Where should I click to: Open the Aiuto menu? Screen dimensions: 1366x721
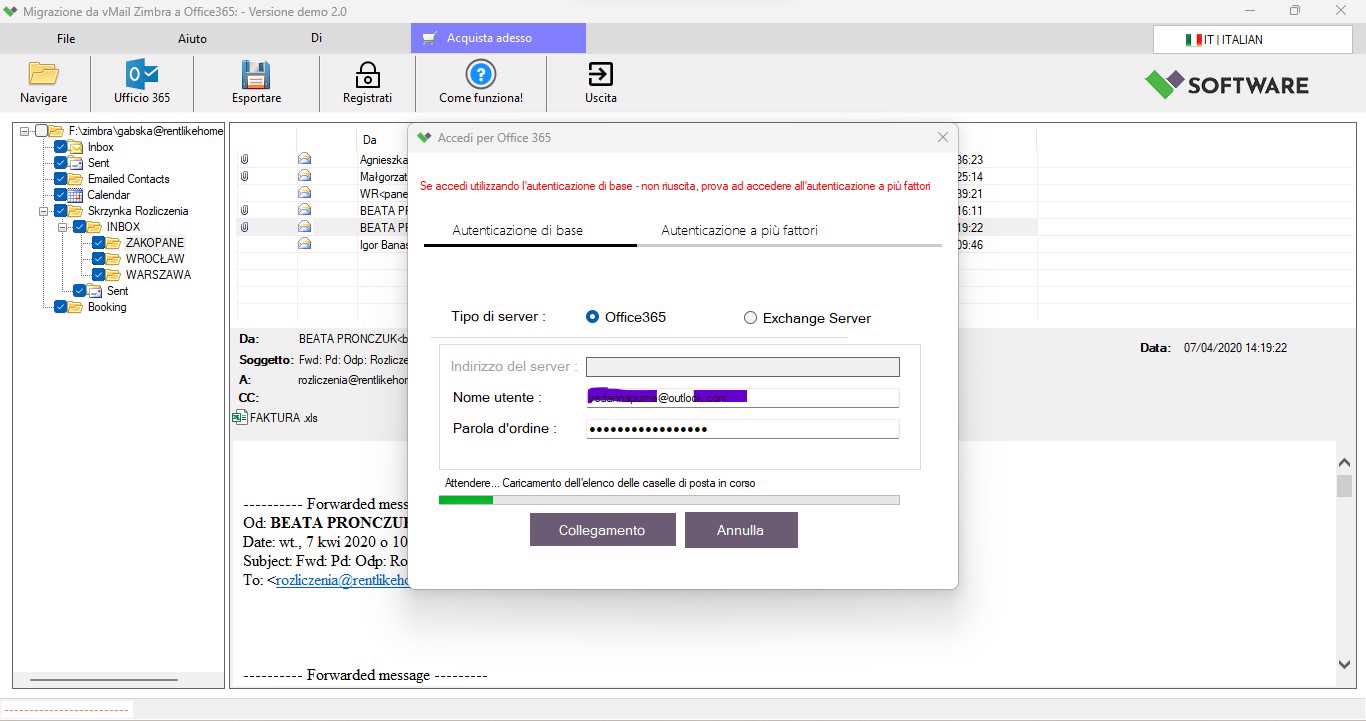point(192,38)
